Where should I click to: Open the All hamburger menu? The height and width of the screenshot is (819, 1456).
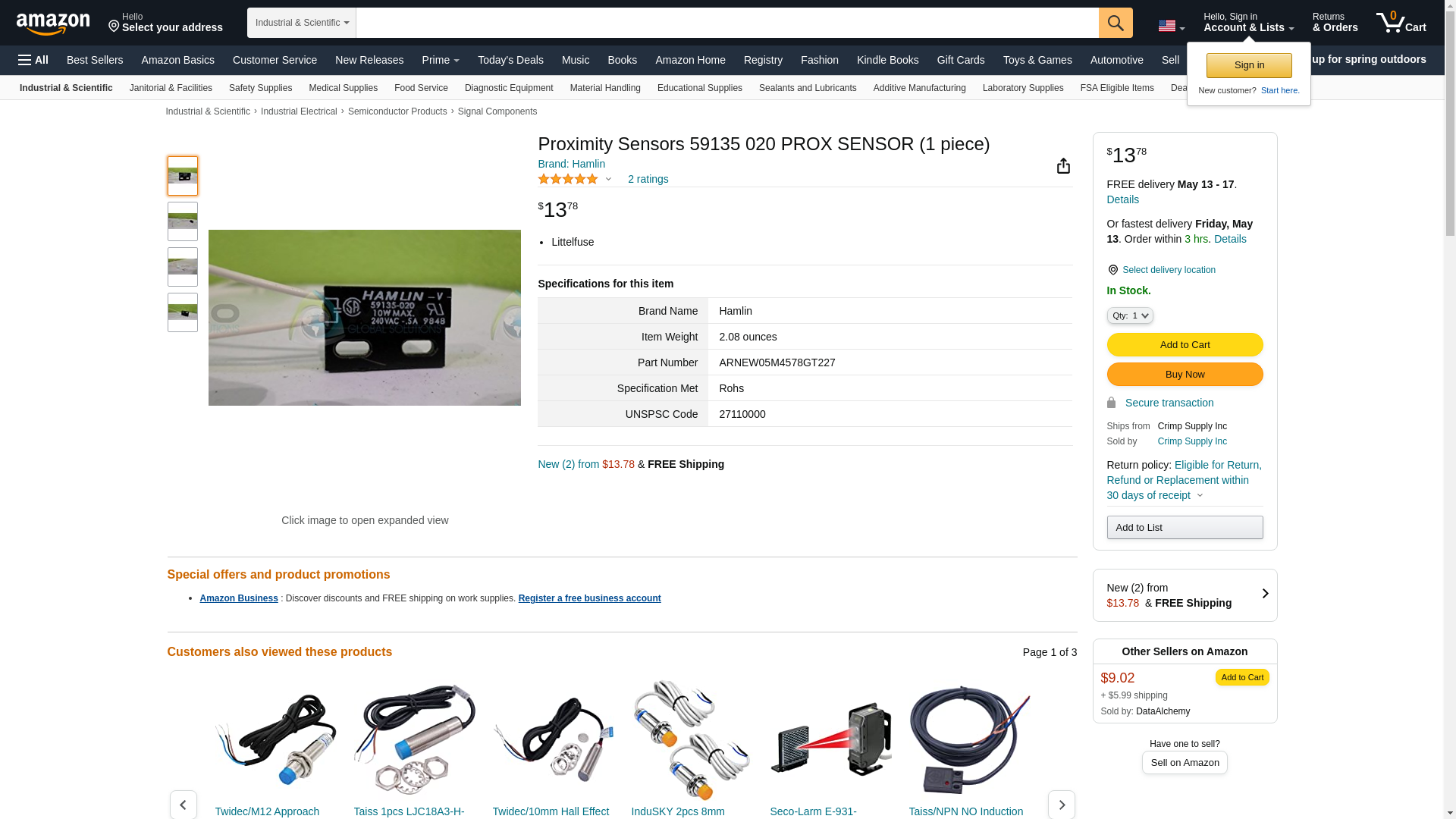[33, 60]
